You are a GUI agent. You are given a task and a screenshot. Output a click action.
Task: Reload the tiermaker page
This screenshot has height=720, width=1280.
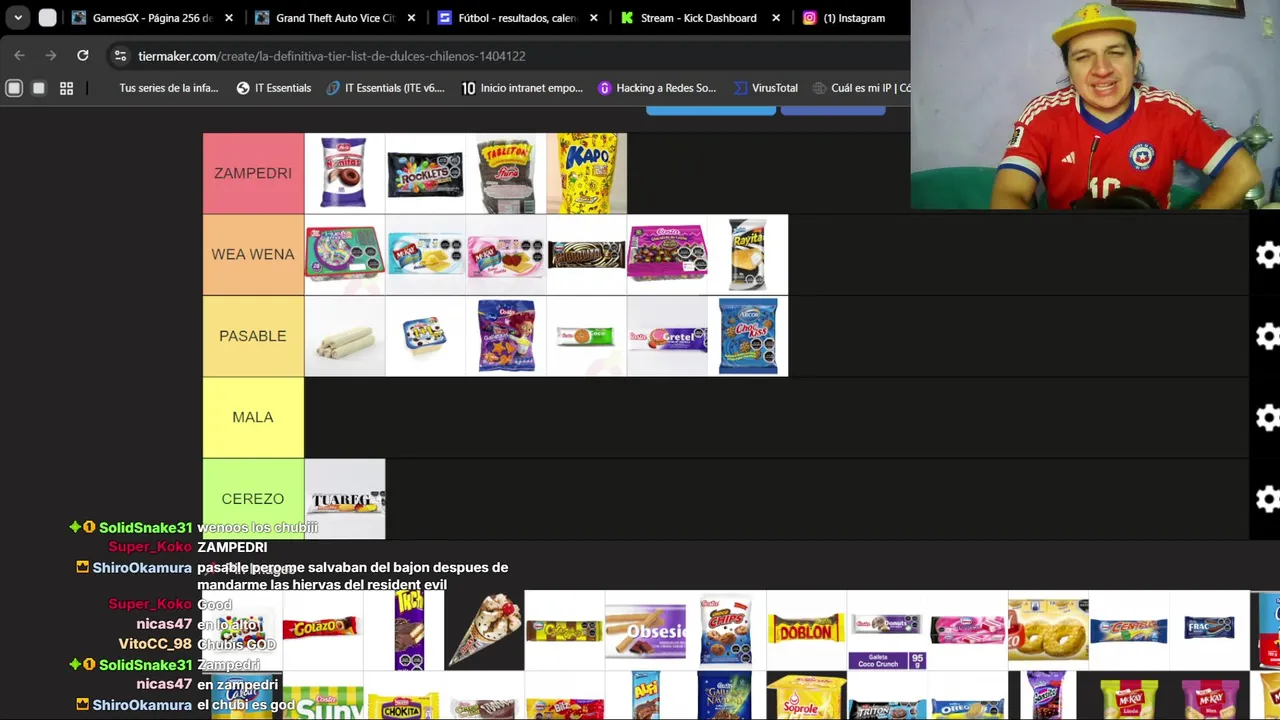pyautogui.click(x=83, y=56)
